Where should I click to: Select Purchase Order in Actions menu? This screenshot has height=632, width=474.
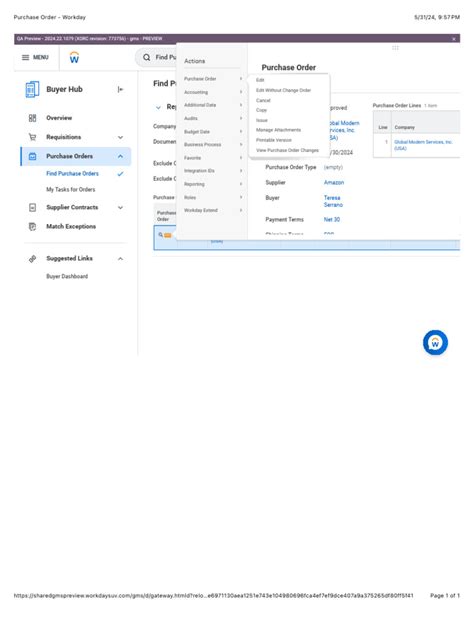pyautogui.click(x=200, y=79)
